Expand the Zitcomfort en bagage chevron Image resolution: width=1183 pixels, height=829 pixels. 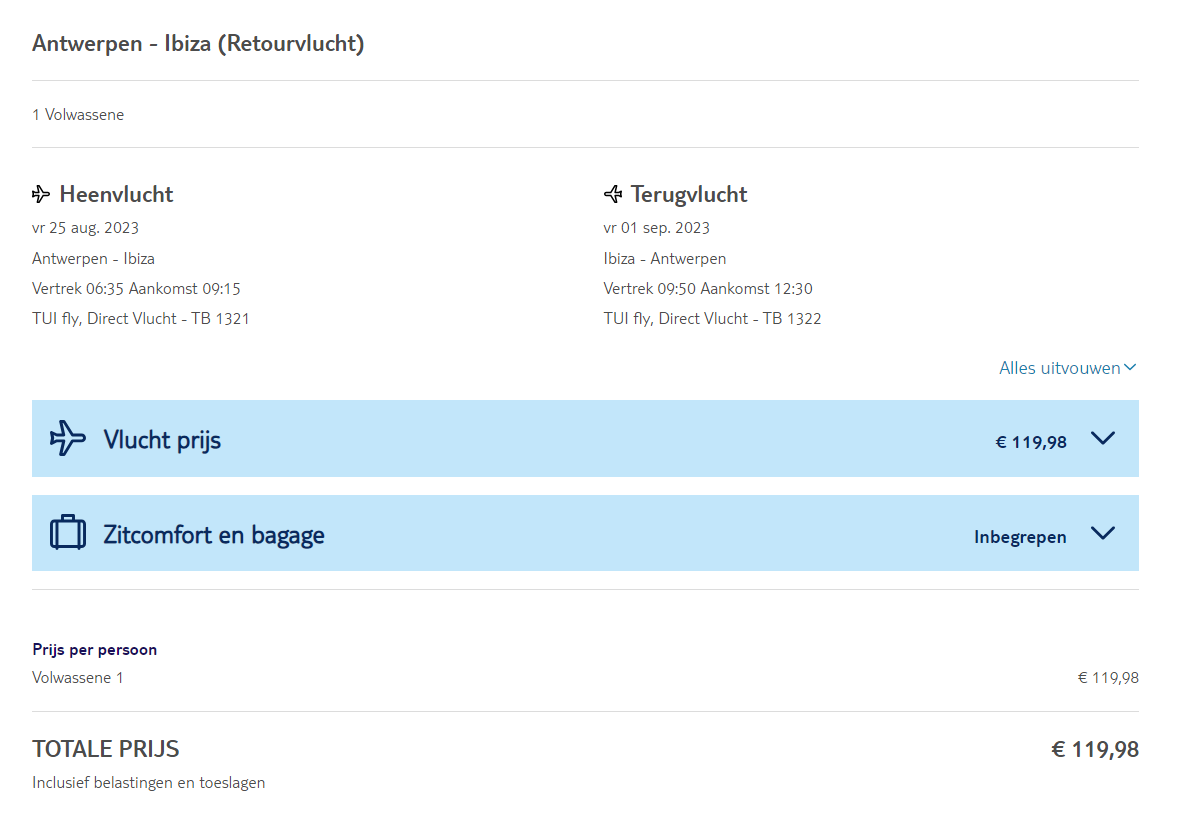click(x=1102, y=533)
